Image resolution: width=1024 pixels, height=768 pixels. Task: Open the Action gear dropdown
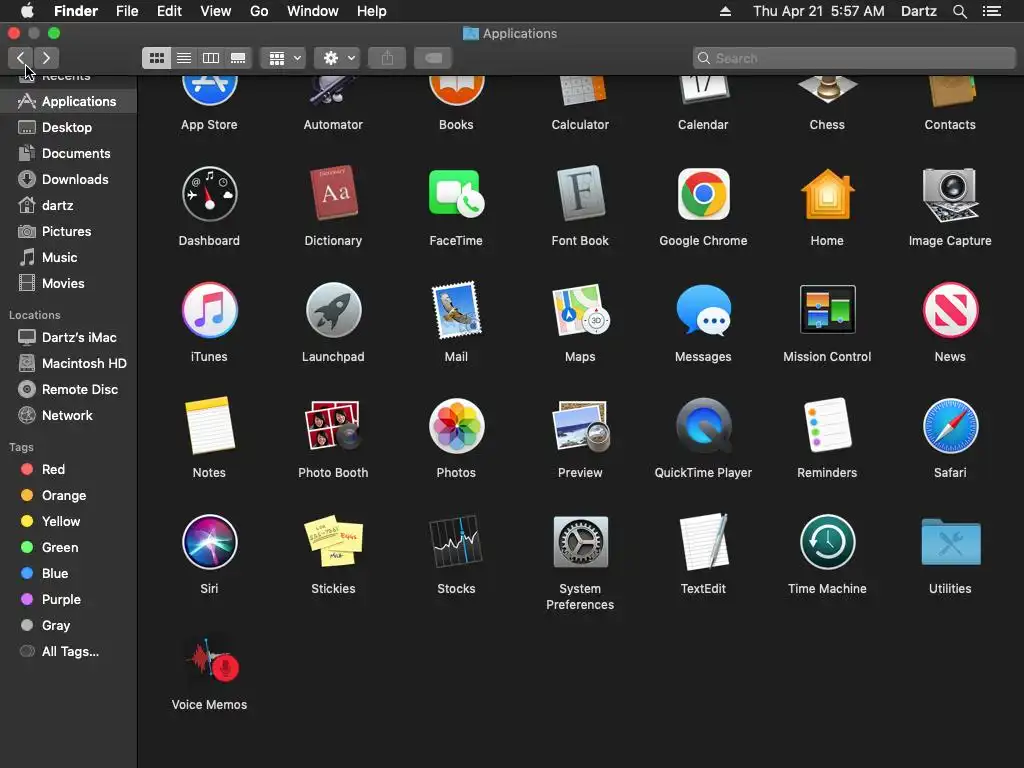[x=337, y=58]
